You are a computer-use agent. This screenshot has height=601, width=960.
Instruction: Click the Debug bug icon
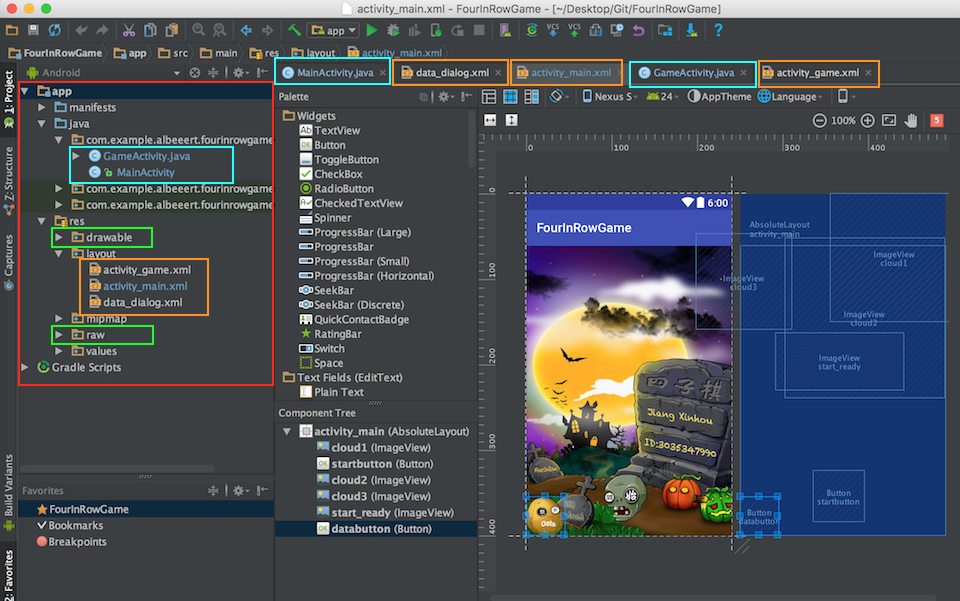[393, 30]
